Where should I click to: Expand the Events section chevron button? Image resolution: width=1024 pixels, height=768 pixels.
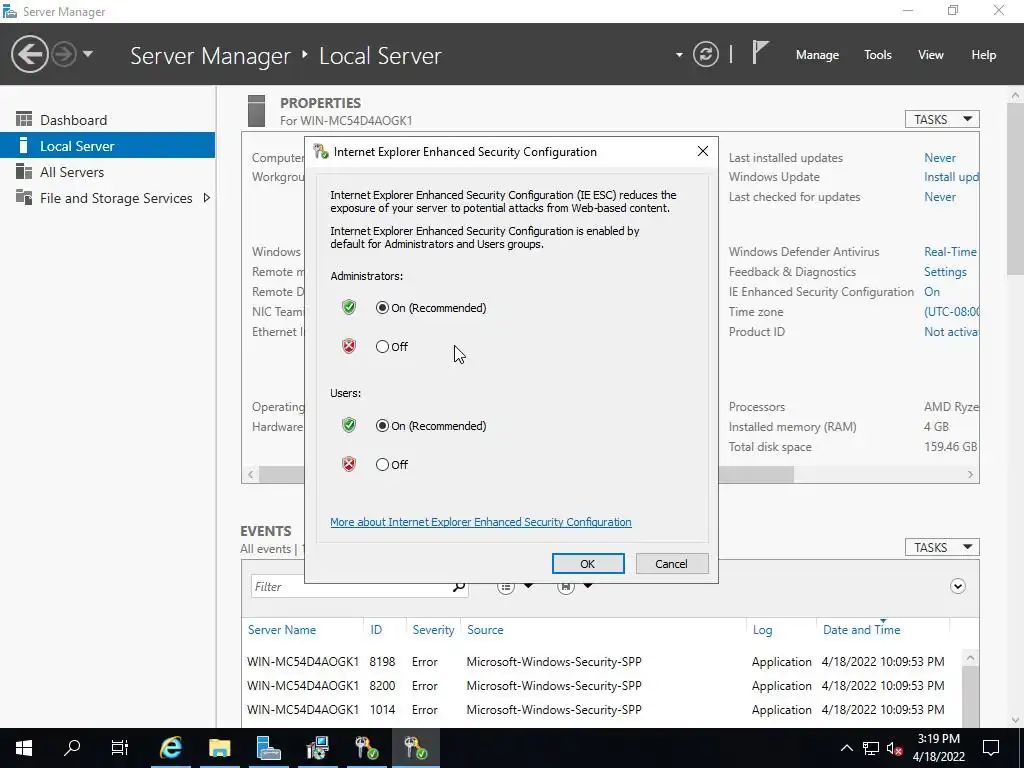[957, 586]
